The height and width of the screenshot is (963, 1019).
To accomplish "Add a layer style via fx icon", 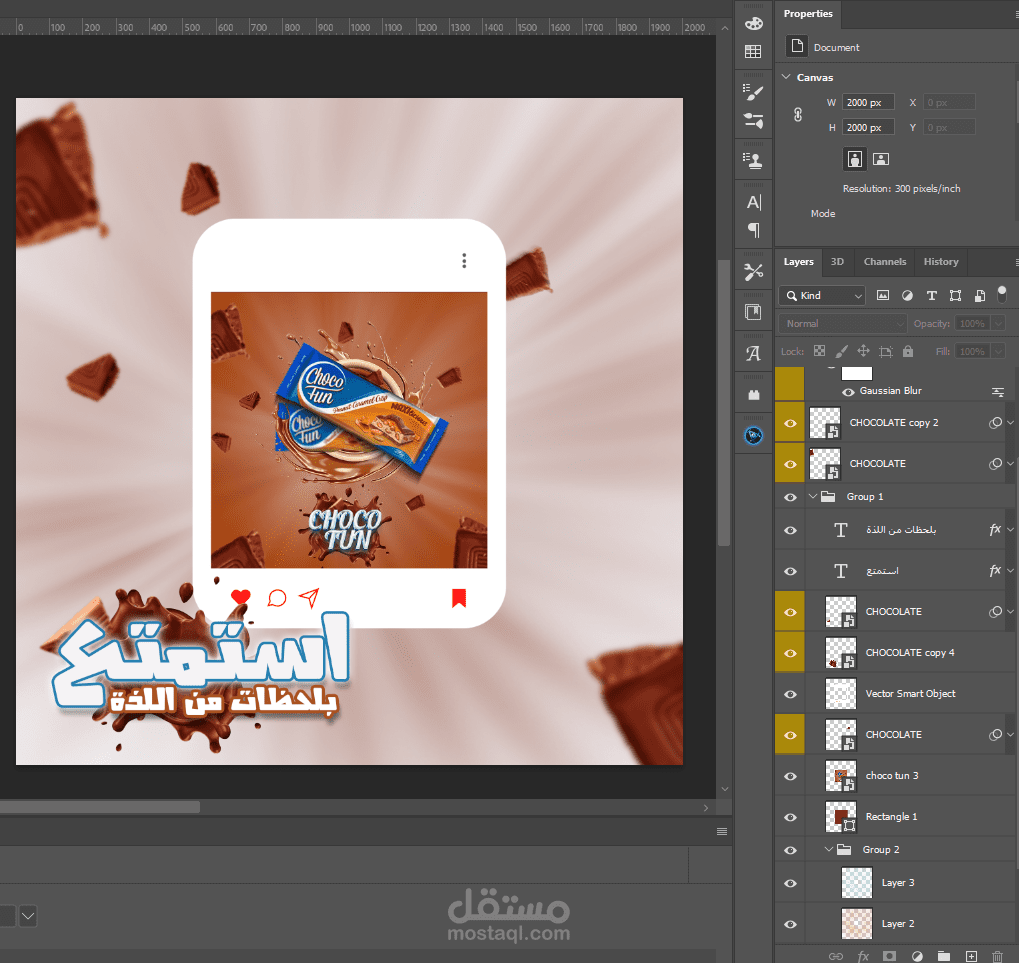I will click(863, 956).
